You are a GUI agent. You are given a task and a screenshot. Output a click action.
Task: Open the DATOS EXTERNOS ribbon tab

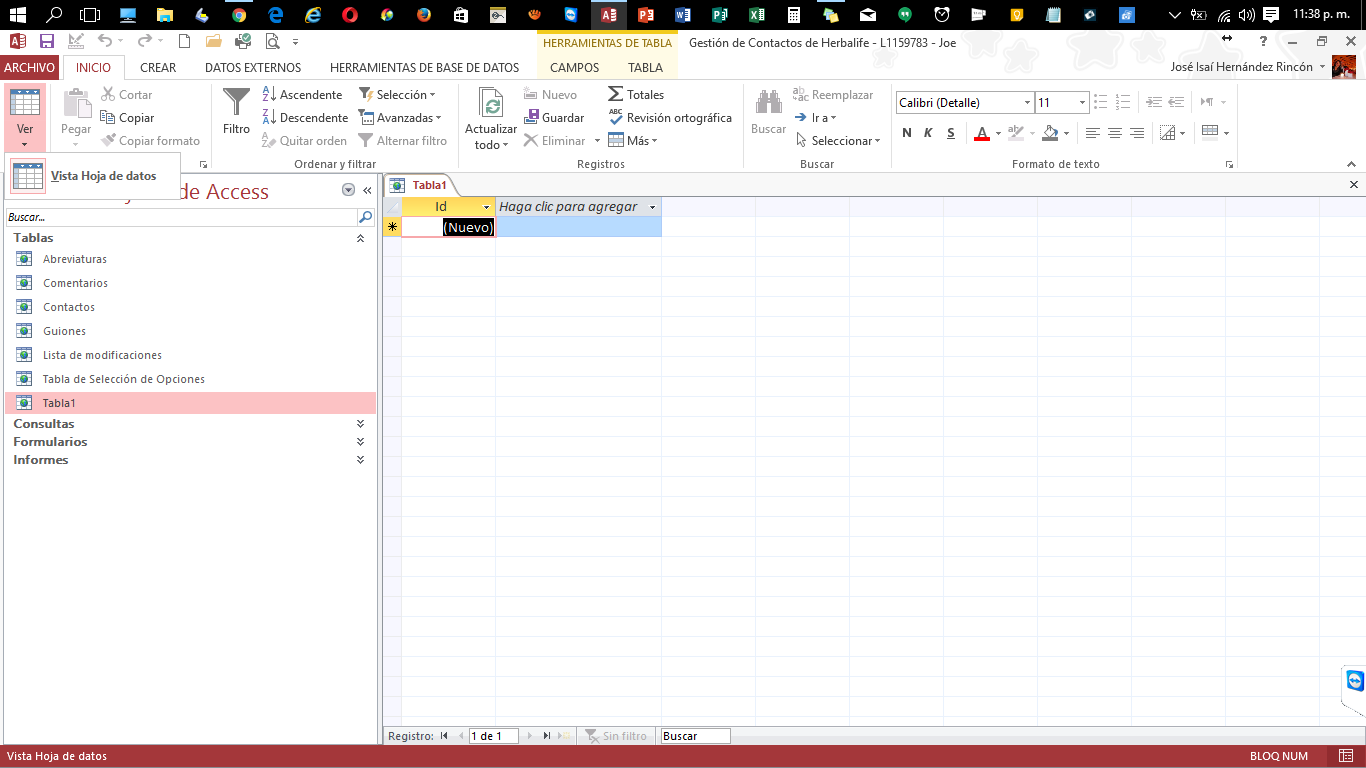pos(252,68)
